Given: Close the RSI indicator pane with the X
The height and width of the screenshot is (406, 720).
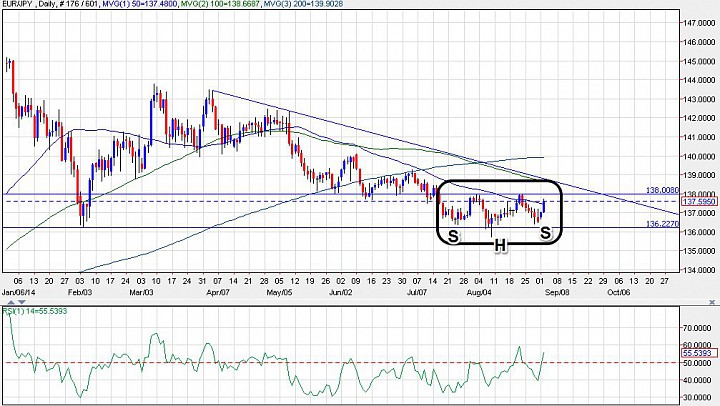Looking at the screenshot, I should tap(712, 302).
